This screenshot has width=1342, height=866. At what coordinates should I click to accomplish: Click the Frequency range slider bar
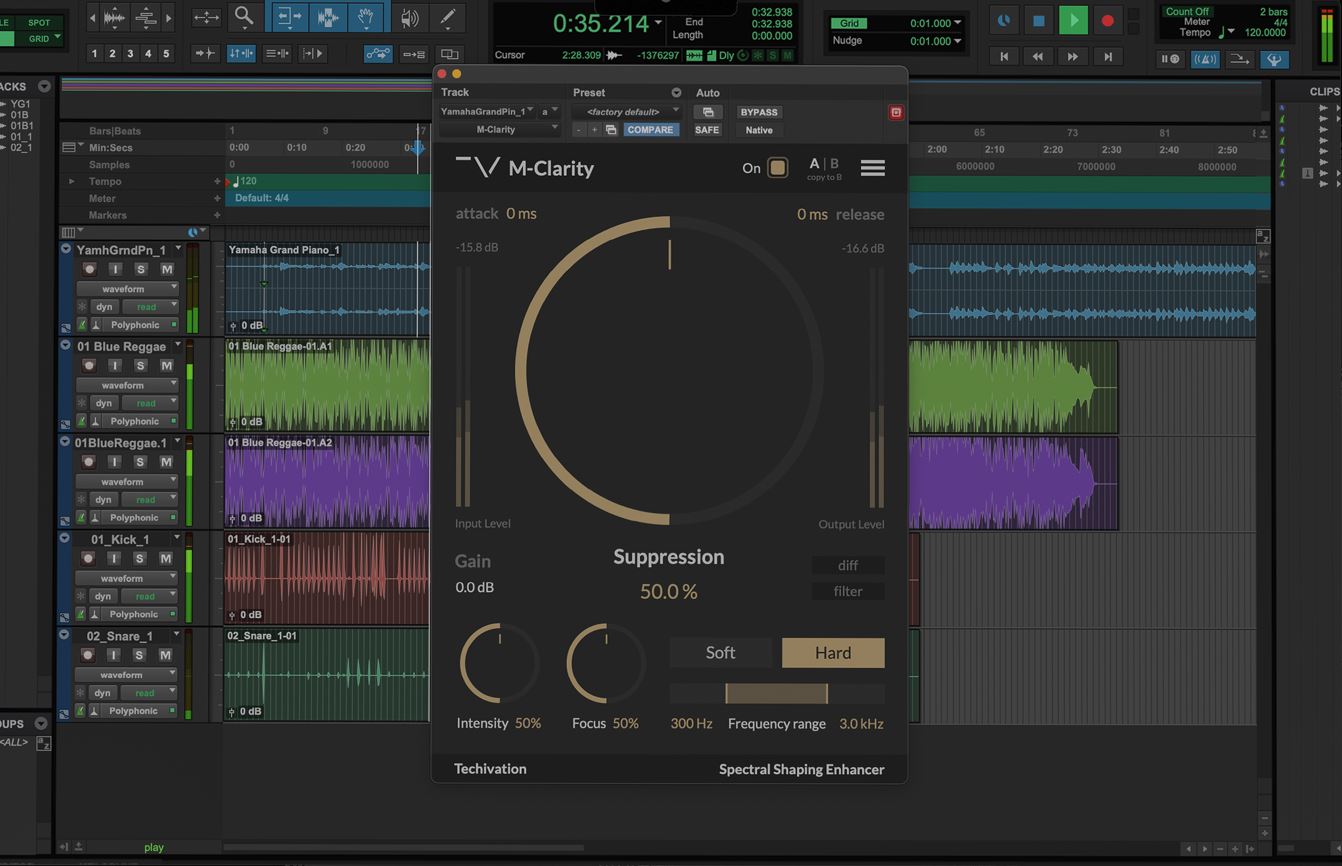776,694
